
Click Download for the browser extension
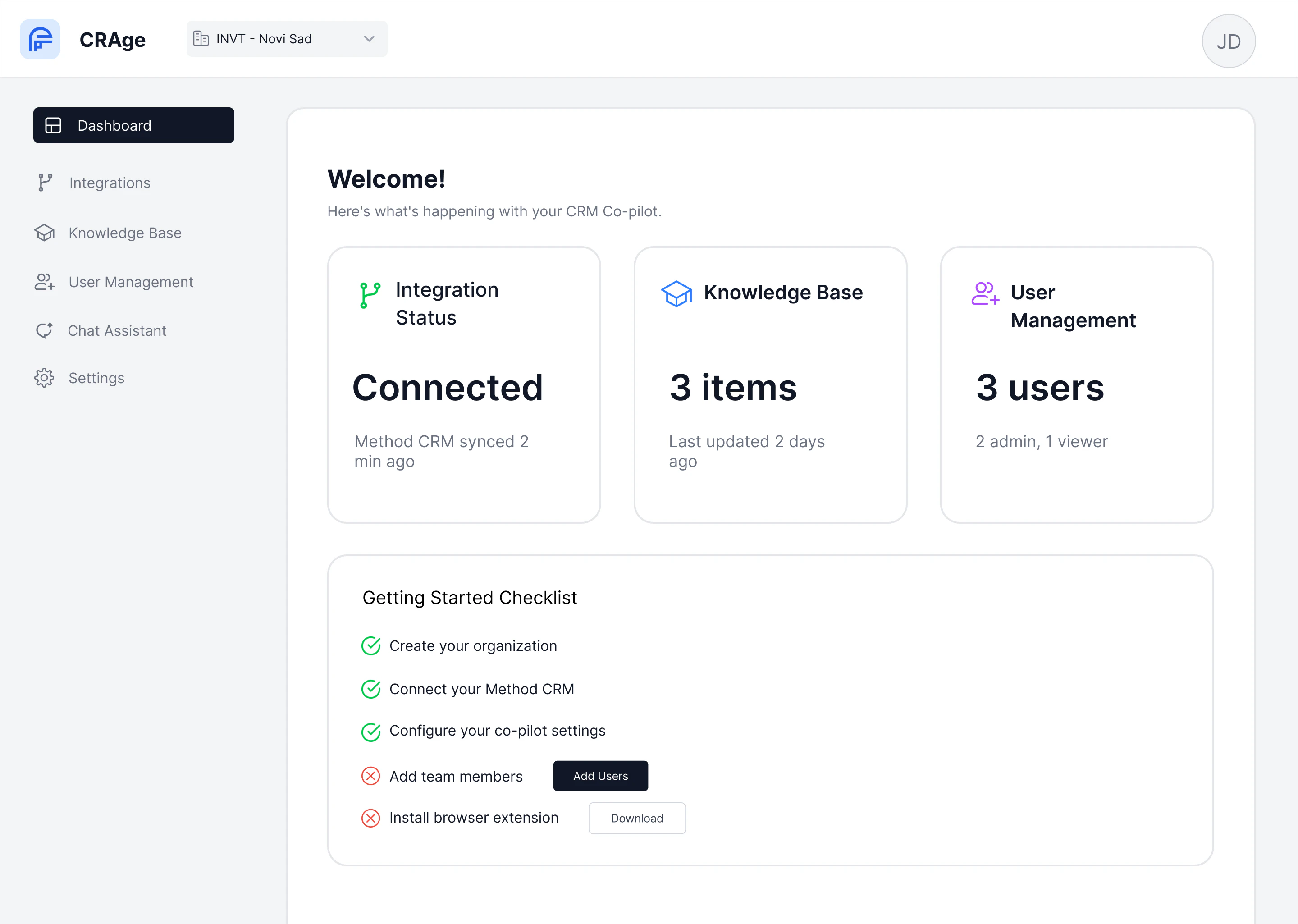point(636,818)
